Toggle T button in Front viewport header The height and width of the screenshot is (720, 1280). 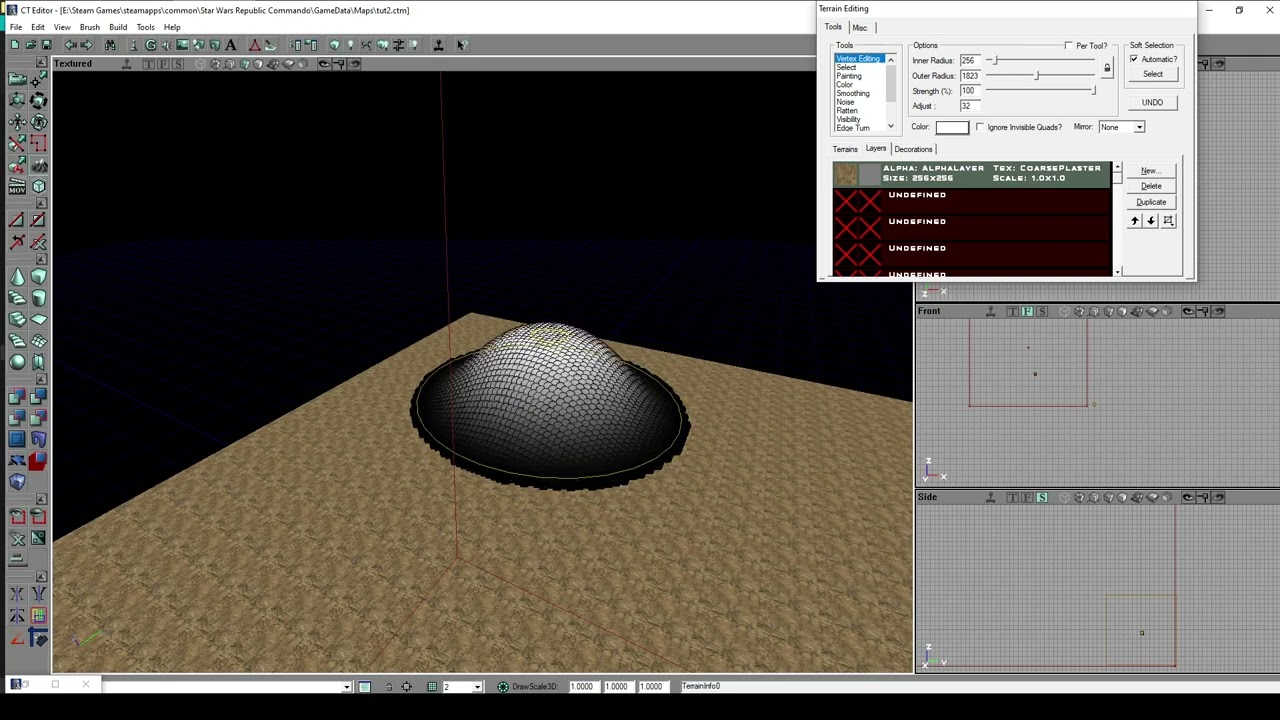[1013, 311]
